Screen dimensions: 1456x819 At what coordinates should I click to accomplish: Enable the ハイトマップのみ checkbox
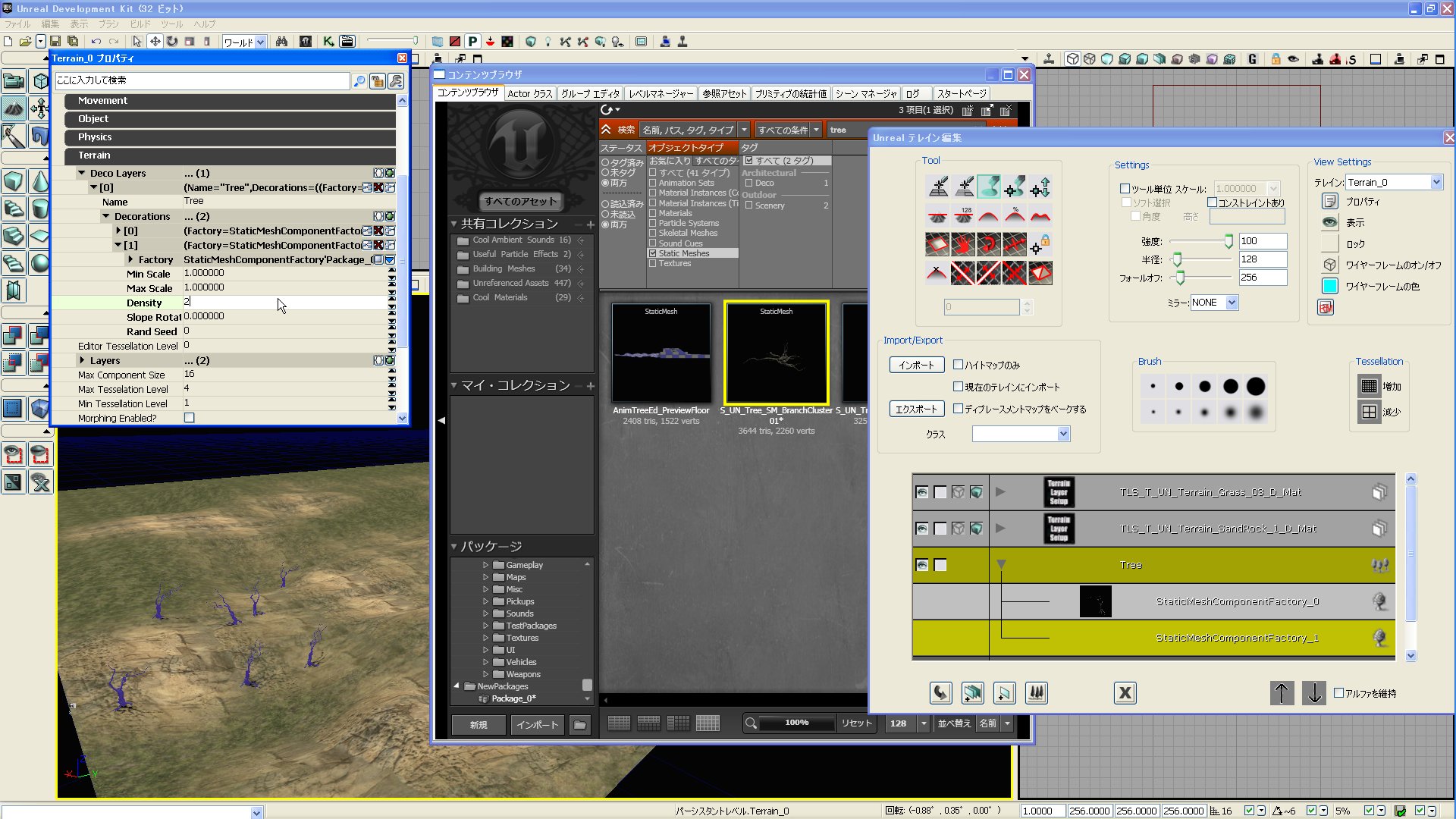(x=958, y=365)
